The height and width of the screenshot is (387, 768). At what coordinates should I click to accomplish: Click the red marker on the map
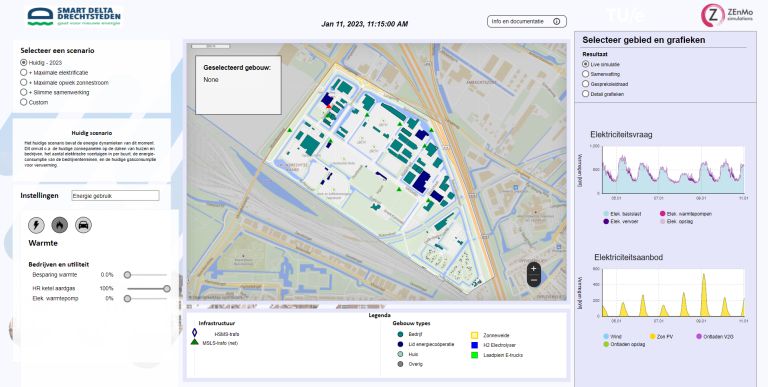[329, 106]
